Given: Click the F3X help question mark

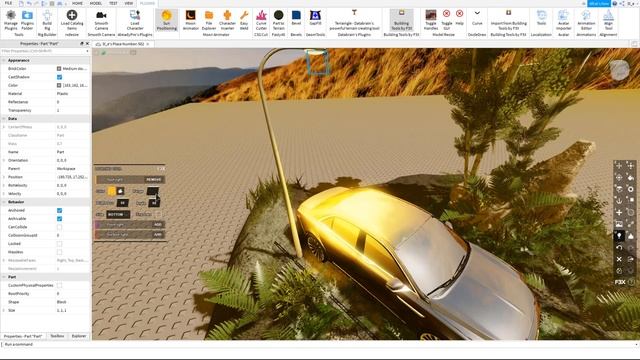Looking at the screenshot, I should pyautogui.click(x=631, y=282).
